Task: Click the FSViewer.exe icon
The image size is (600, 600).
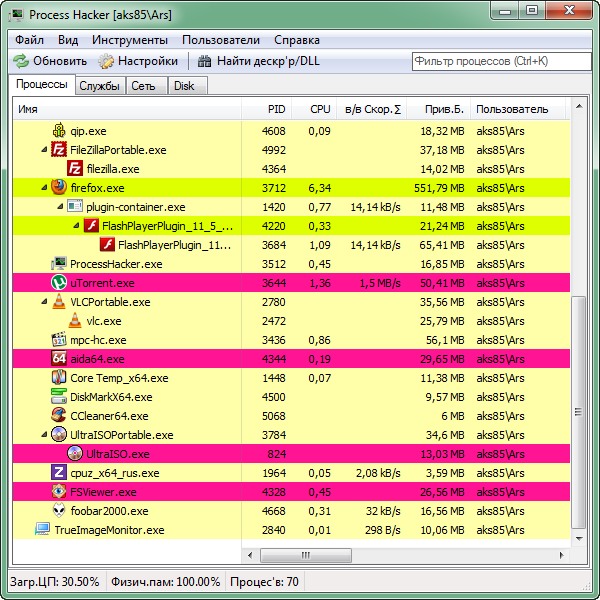Action: (59, 492)
